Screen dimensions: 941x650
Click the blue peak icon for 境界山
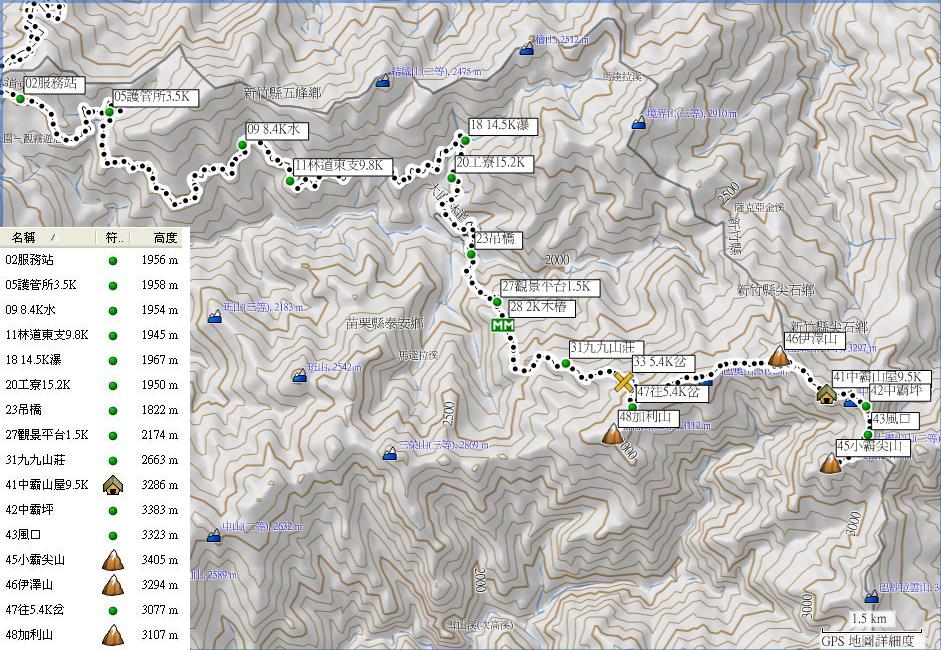coord(639,123)
